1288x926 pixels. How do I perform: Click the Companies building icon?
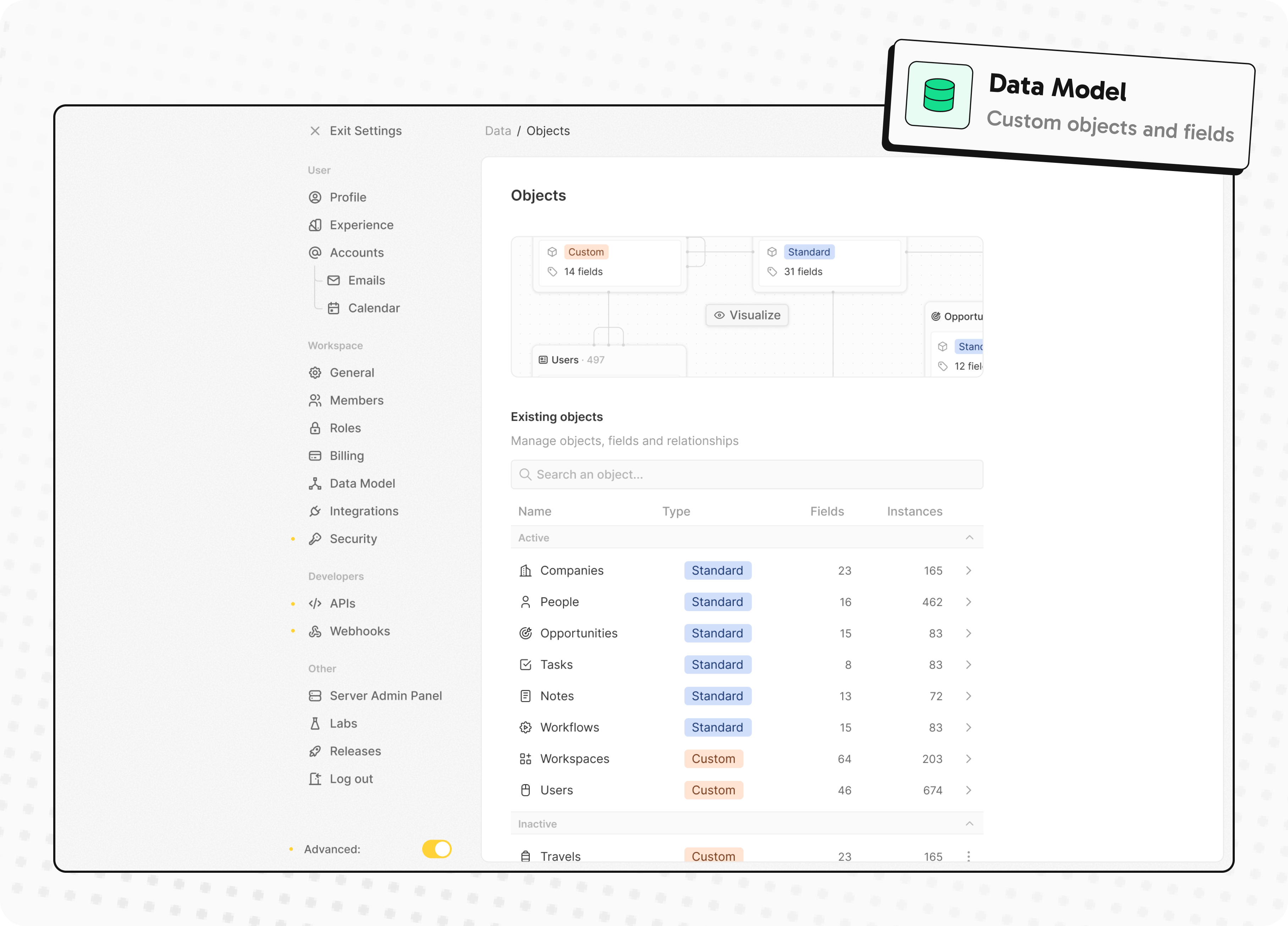(x=525, y=570)
